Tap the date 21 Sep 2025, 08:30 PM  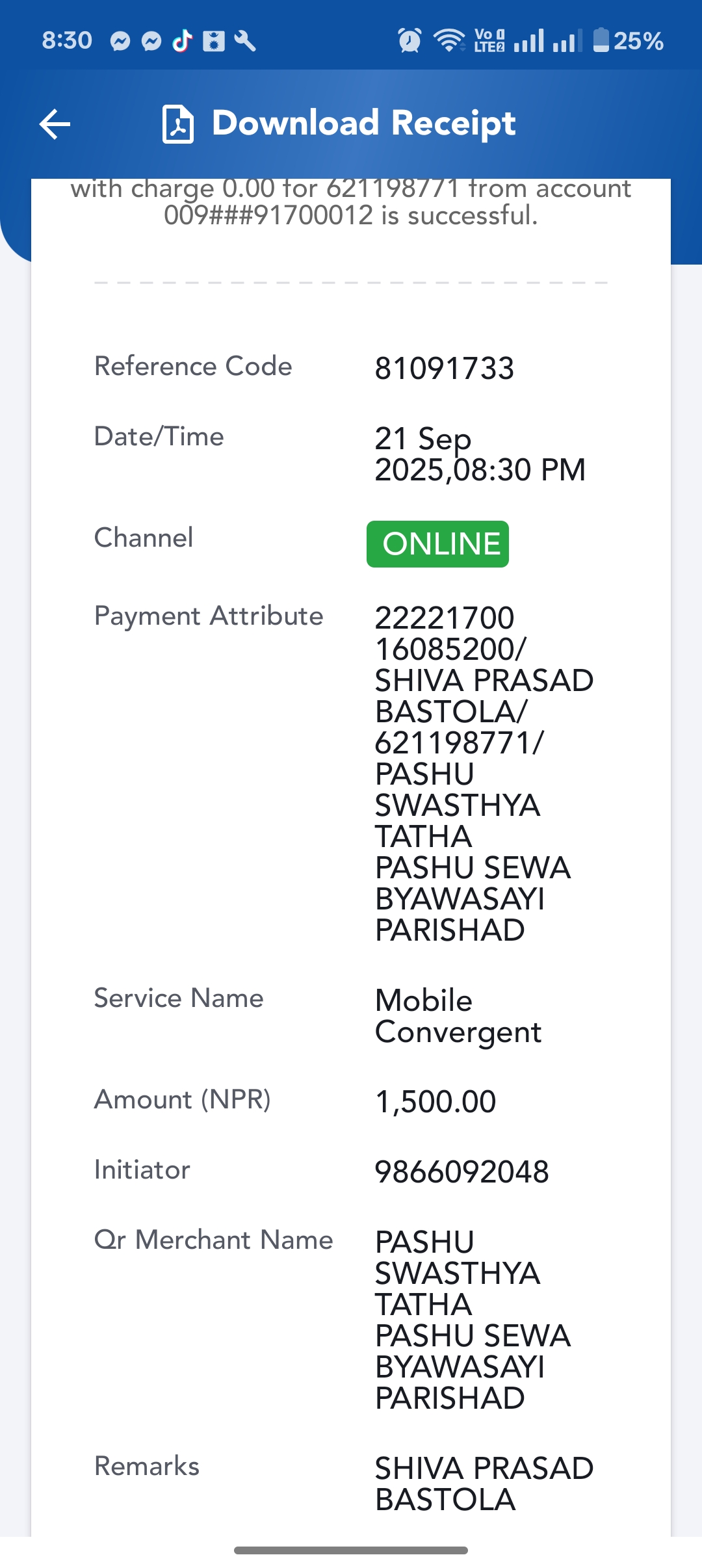[x=480, y=454]
